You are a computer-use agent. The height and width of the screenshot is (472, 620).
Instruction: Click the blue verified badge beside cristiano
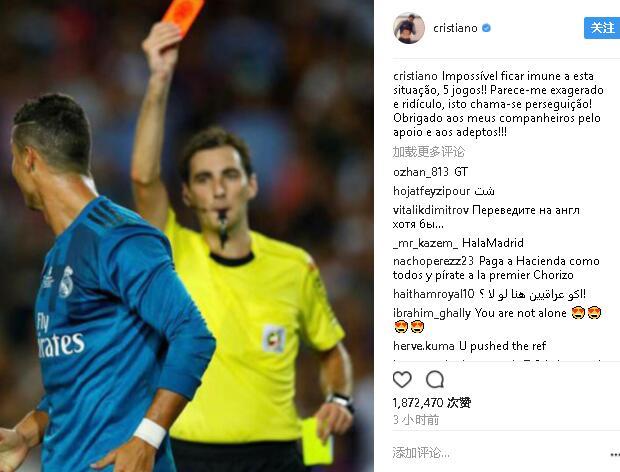coord(486,28)
